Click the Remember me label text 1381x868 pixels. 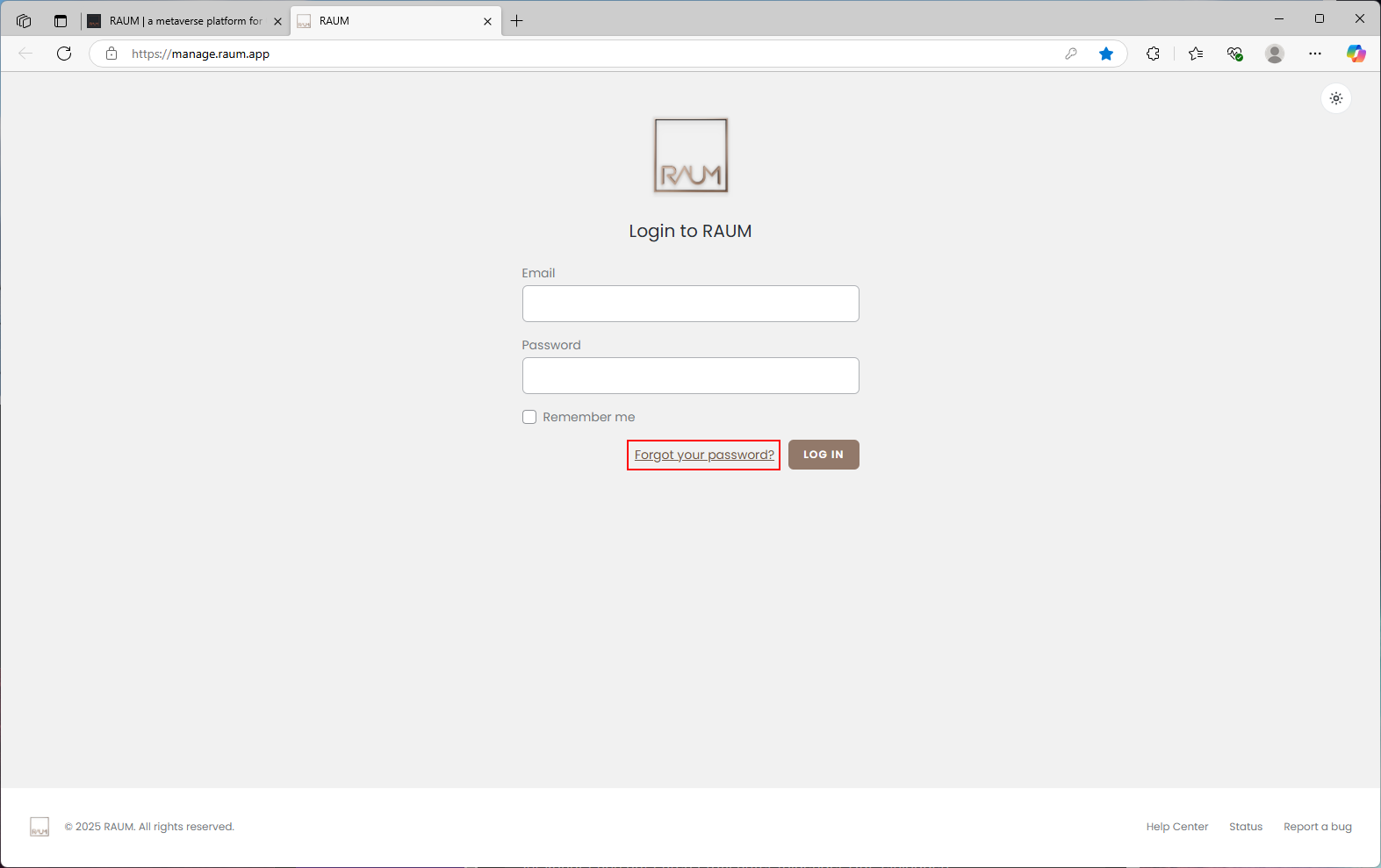(x=589, y=417)
